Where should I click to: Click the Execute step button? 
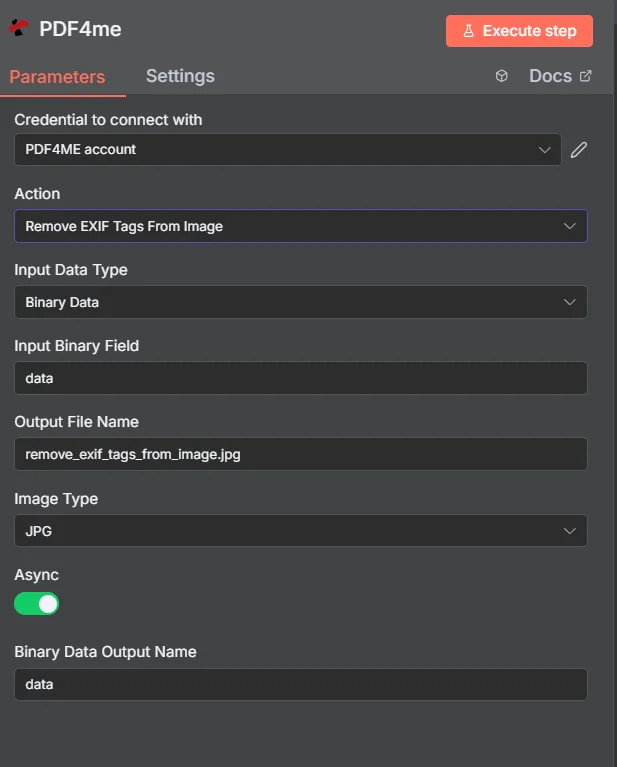(x=519, y=31)
